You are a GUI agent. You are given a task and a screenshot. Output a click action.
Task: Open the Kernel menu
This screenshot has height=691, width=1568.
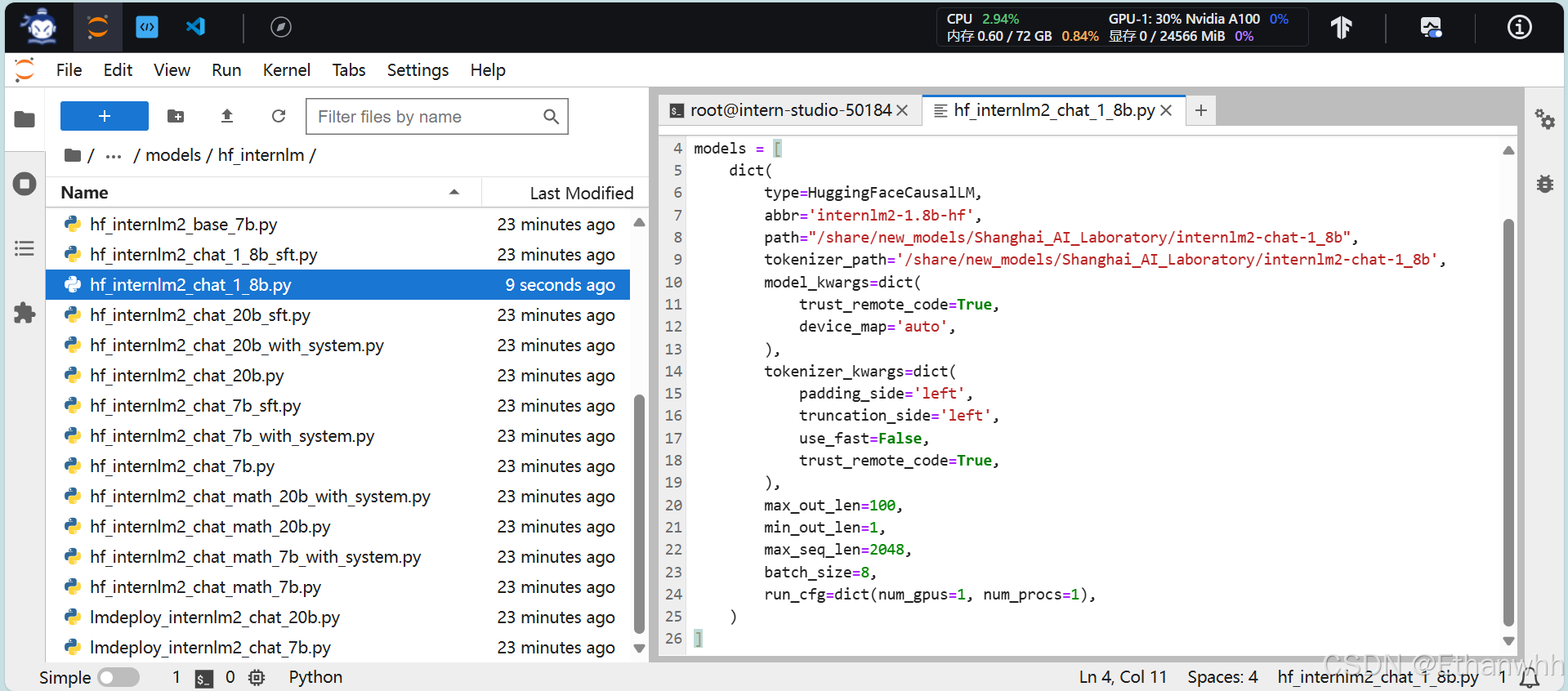pos(287,70)
